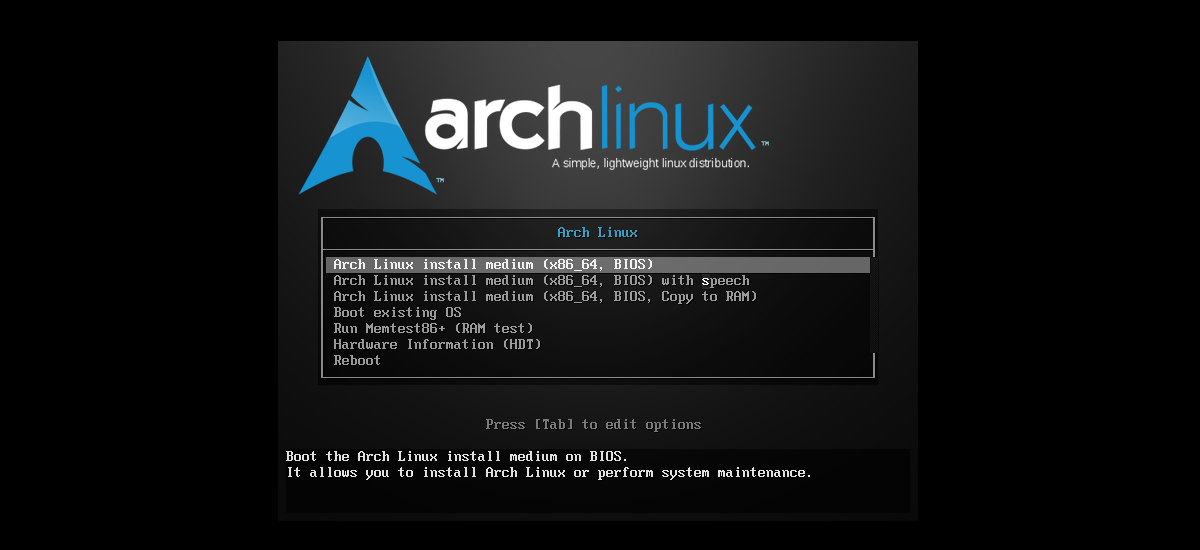This screenshot has height=550, width=1200.
Task: Choose Boot existing OS
Action: [x=397, y=313]
